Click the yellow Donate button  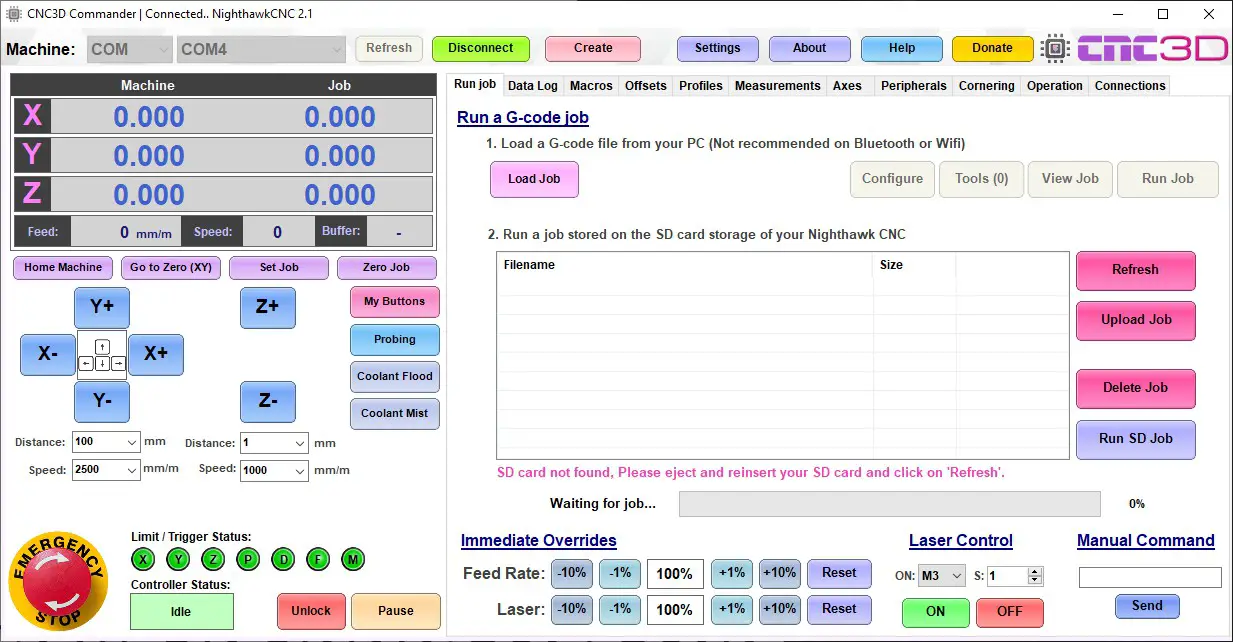tap(992, 48)
